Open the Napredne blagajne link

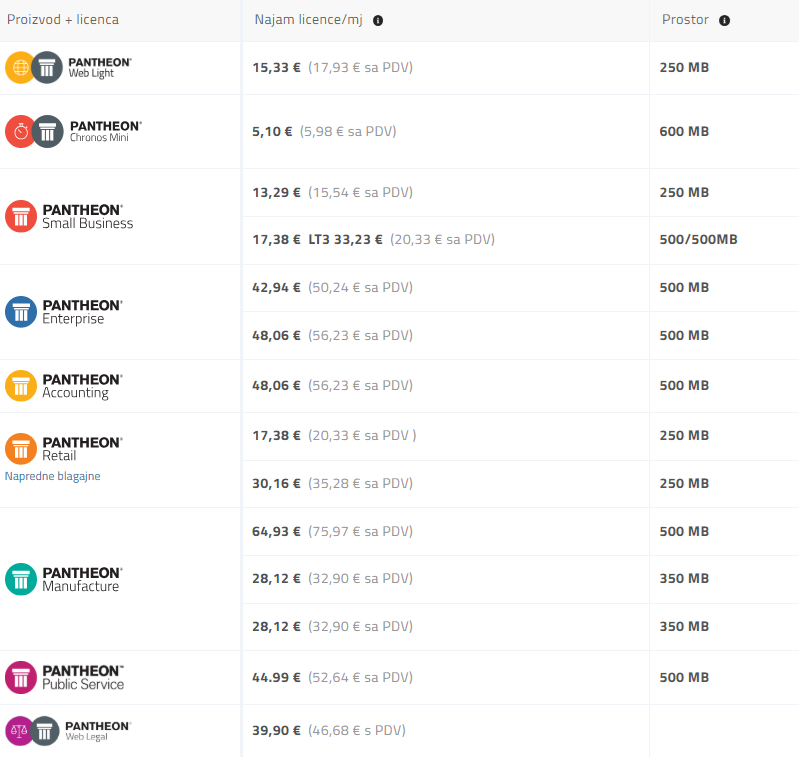[52, 476]
